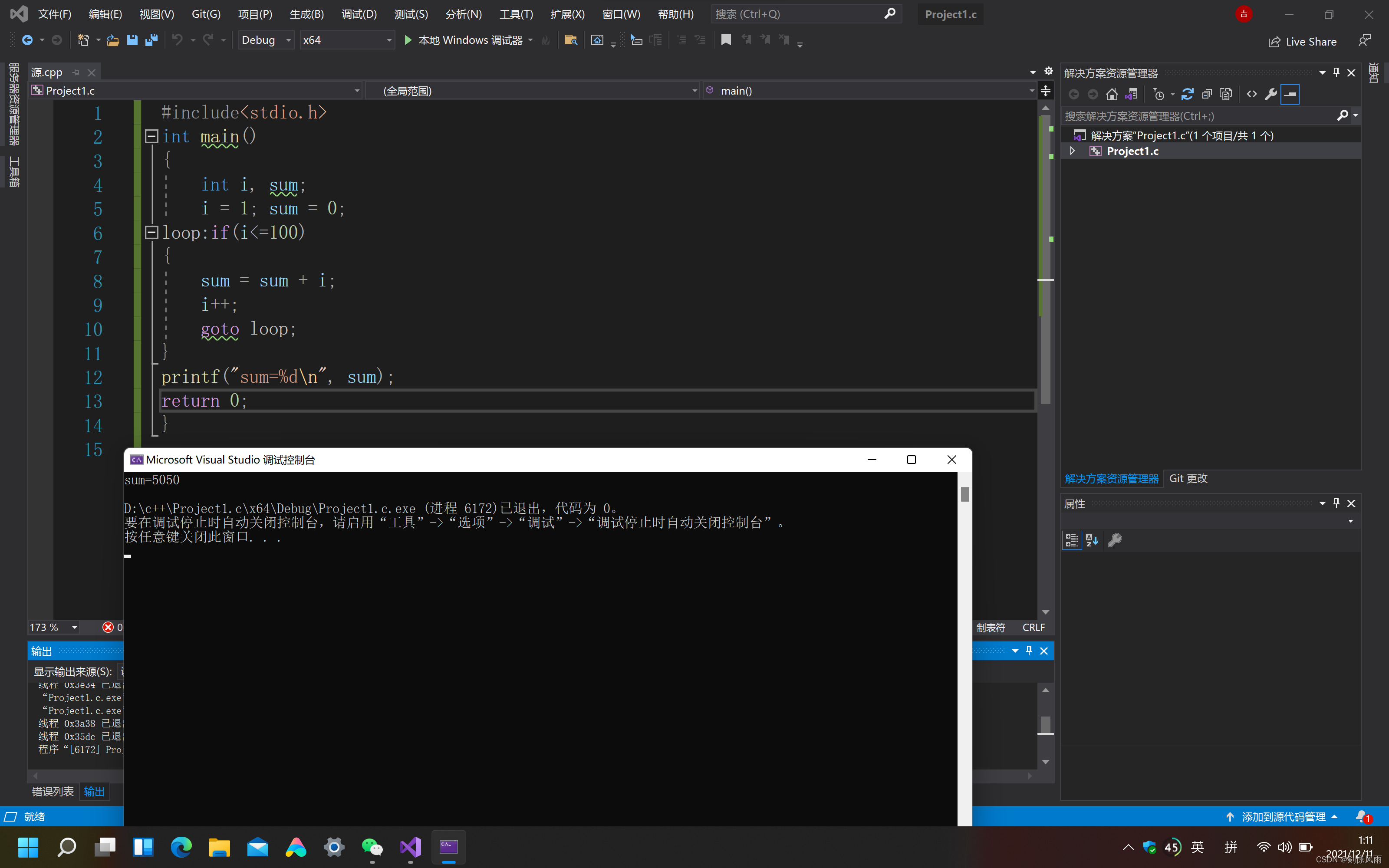
Task: Click the search box 搜索 (Ctrl+Q)
Action: click(798, 14)
